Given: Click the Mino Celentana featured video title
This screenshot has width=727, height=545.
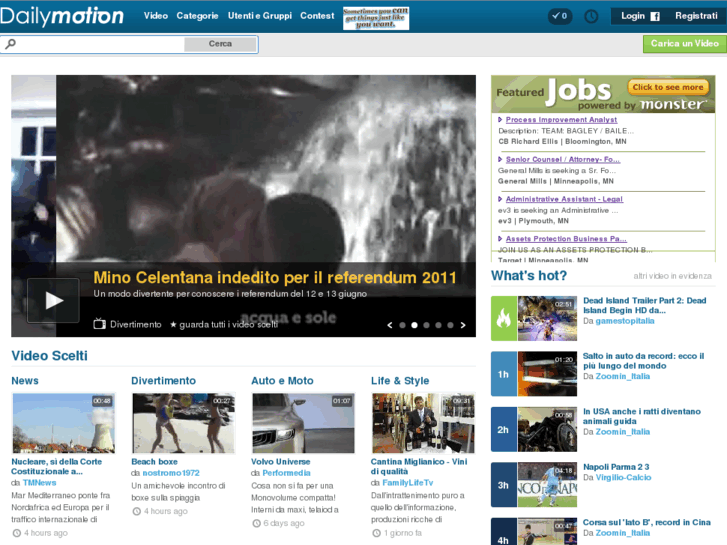Looking at the screenshot, I should pyautogui.click(x=275, y=277).
